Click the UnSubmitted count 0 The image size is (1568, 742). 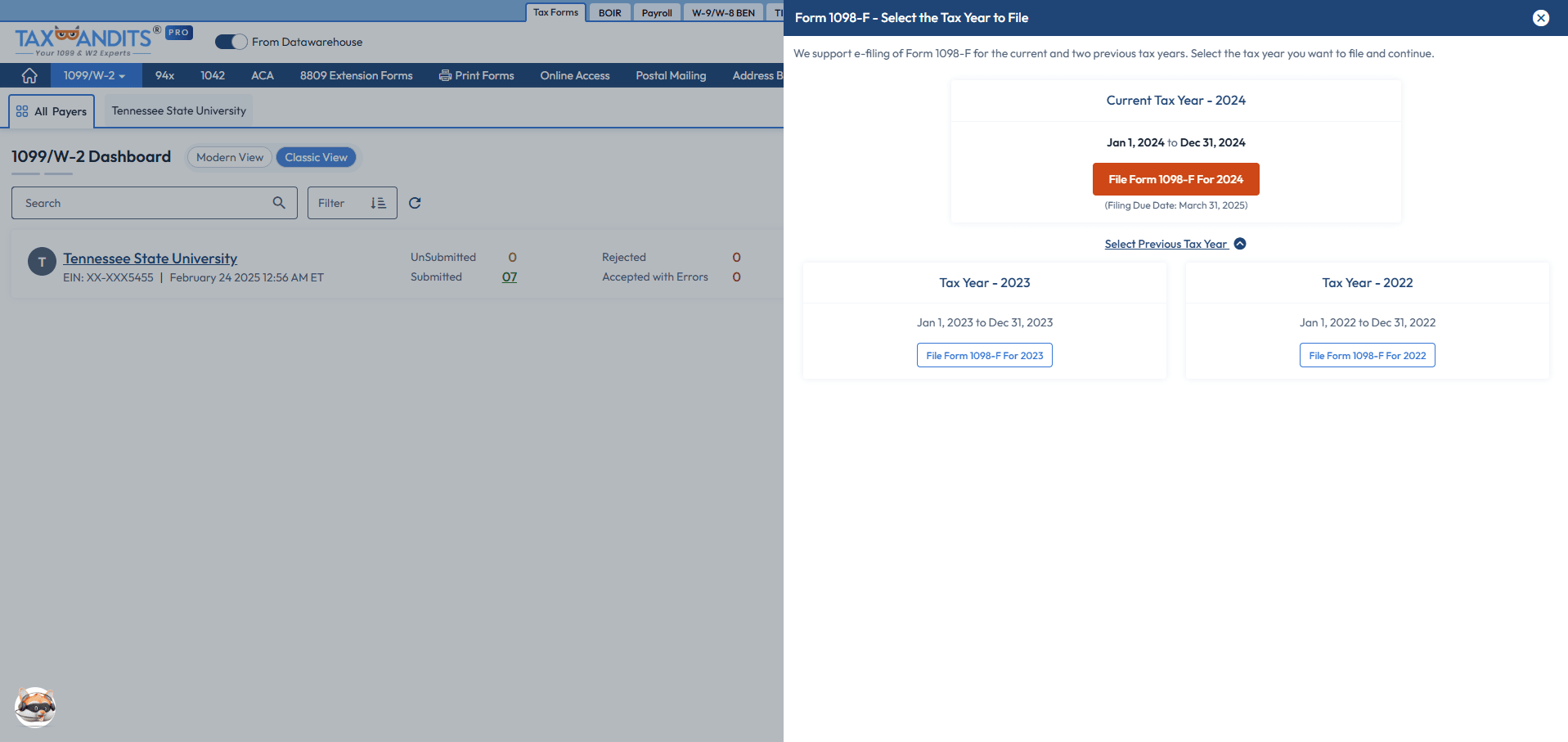(x=512, y=257)
